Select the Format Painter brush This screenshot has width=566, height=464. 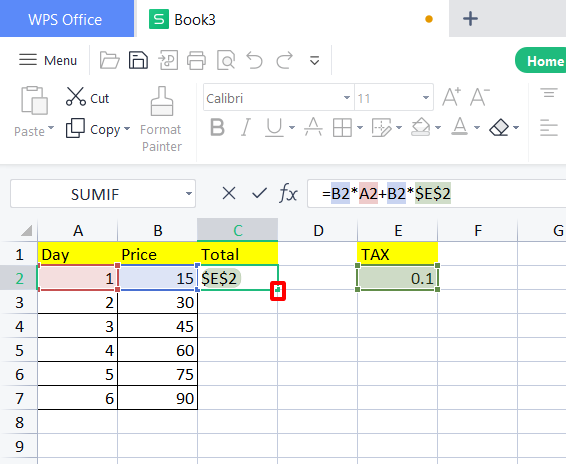pyautogui.click(x=161, y=119)
